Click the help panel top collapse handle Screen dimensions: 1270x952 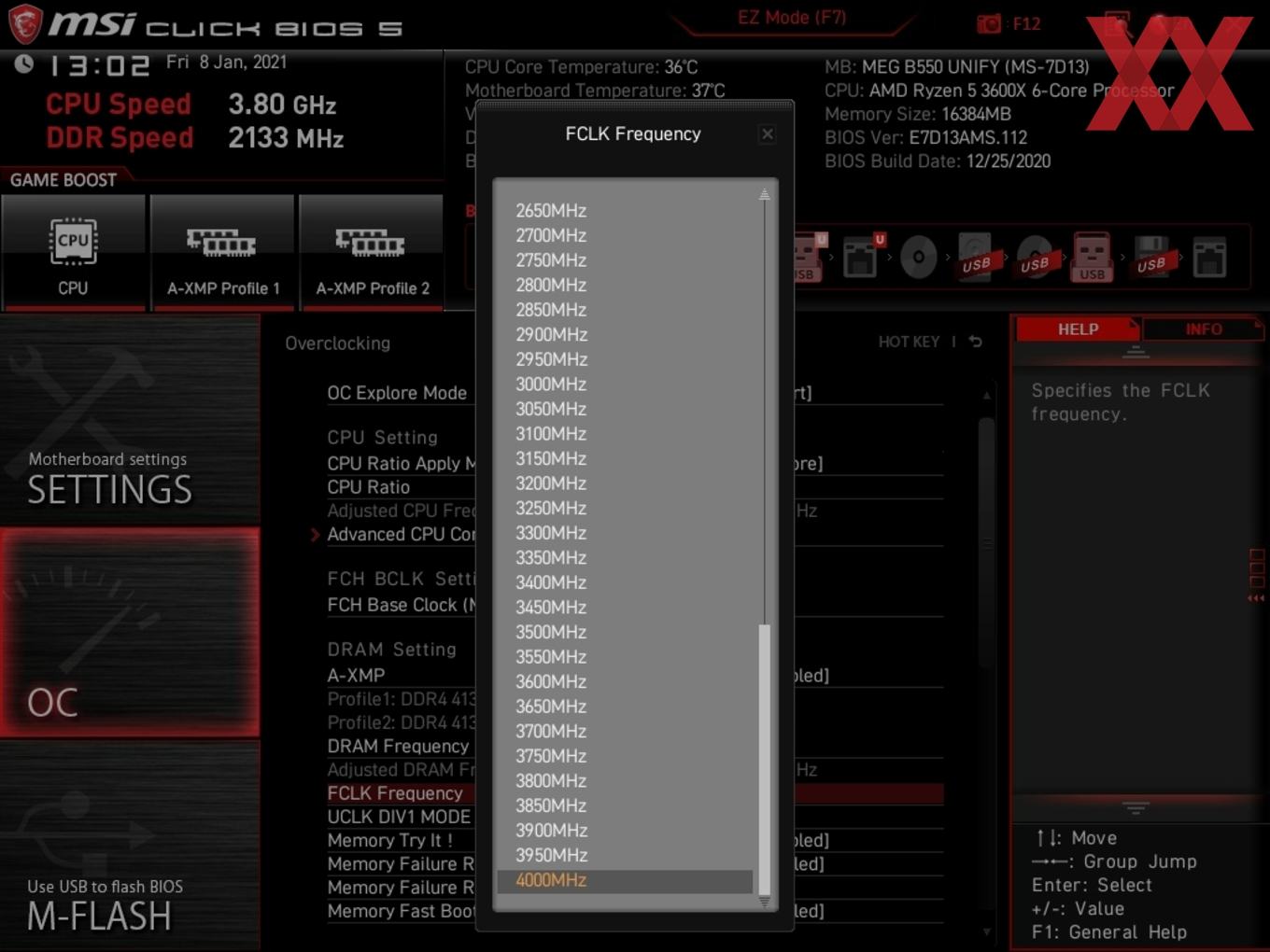[x=1136, y=353]
